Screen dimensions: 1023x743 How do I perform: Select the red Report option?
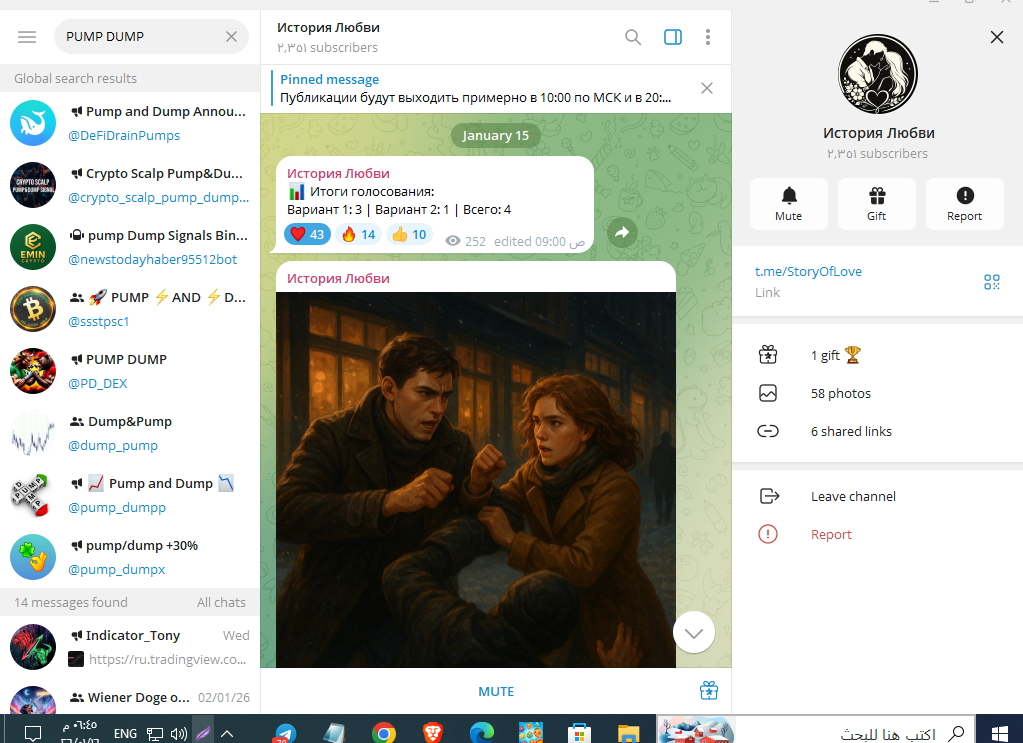(x=878, y=534)
